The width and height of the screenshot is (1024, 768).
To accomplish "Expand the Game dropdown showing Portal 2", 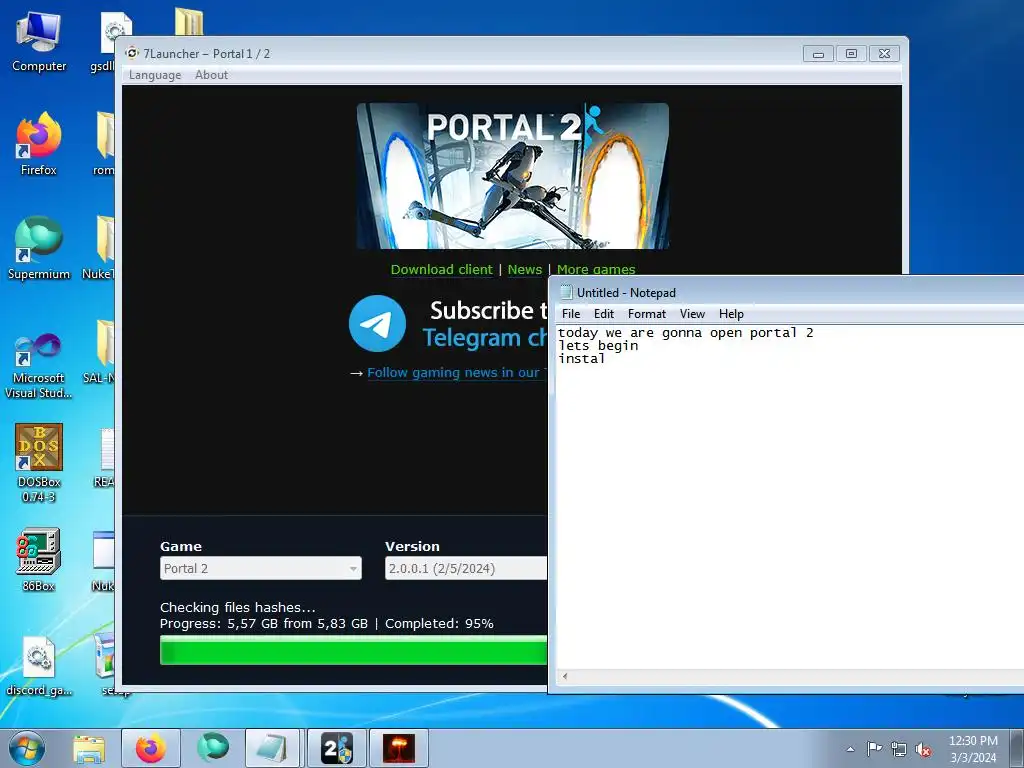I will [x=261, y=568].
